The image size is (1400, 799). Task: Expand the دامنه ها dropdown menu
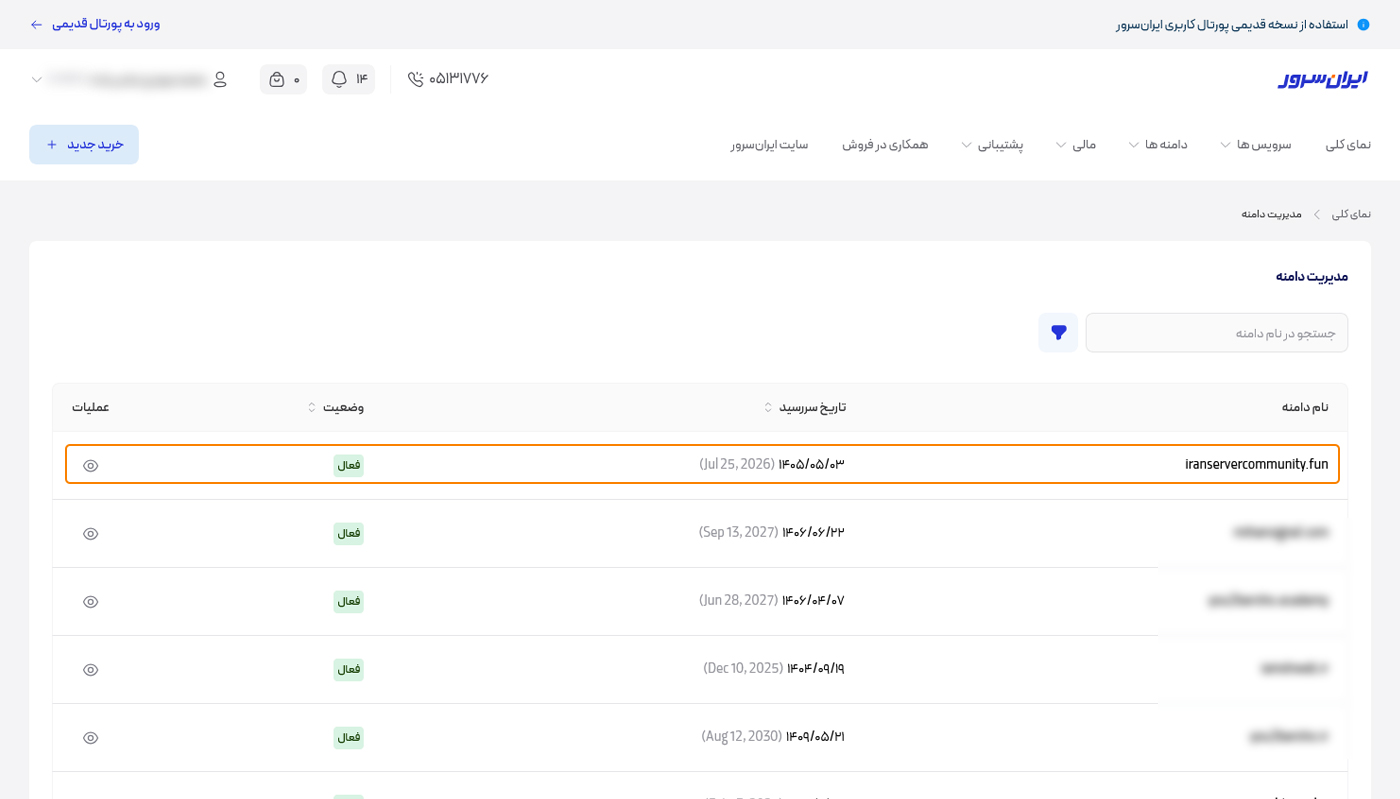1158,145
